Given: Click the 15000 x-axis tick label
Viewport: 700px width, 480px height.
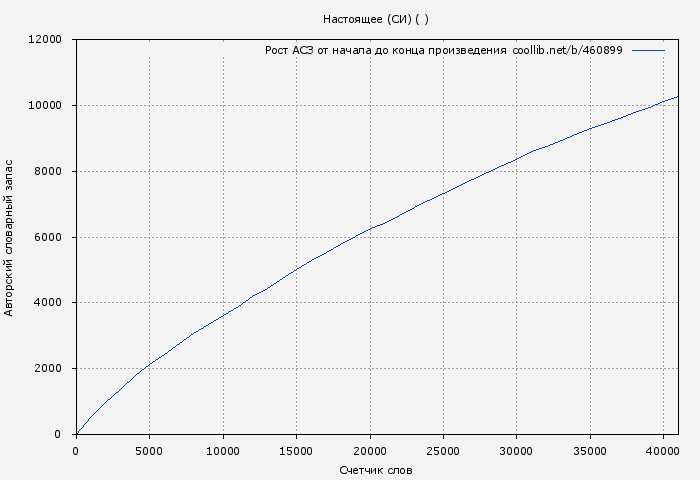Looking at the screenshot, I should point(296,451).
